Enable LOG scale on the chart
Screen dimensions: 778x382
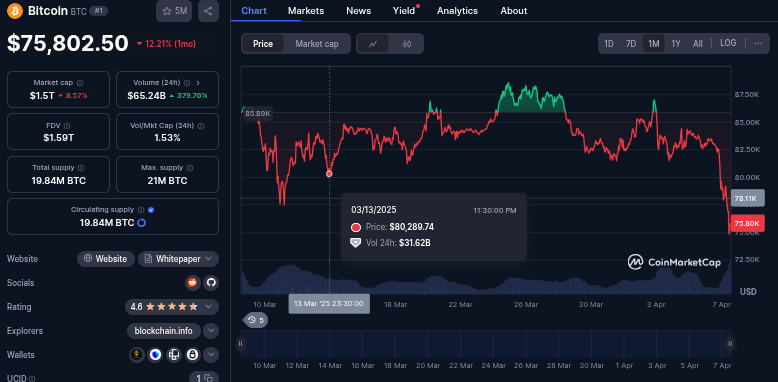click(x=728, y=43)
